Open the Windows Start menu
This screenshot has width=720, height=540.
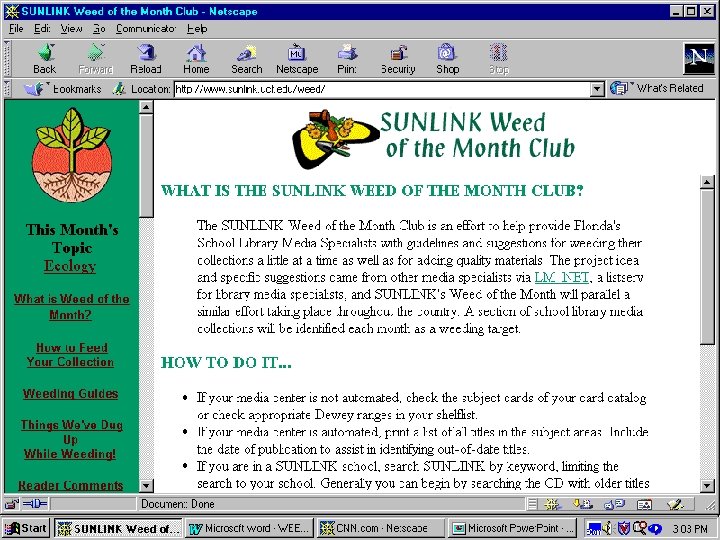pyautogui.click(x=26, y=528)
